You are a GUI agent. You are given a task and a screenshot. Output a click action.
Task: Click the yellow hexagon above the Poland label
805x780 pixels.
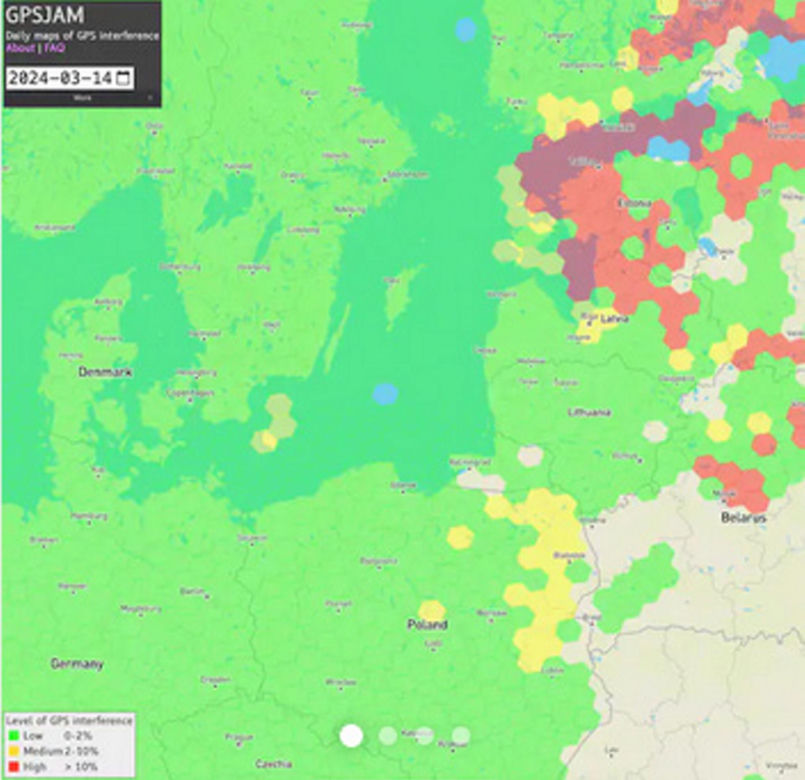(x=432, y=611)
